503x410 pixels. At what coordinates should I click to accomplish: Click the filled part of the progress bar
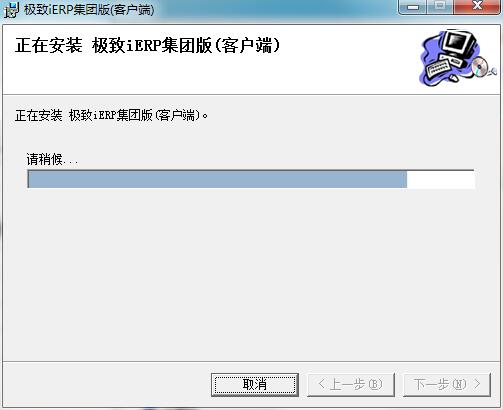217,179
